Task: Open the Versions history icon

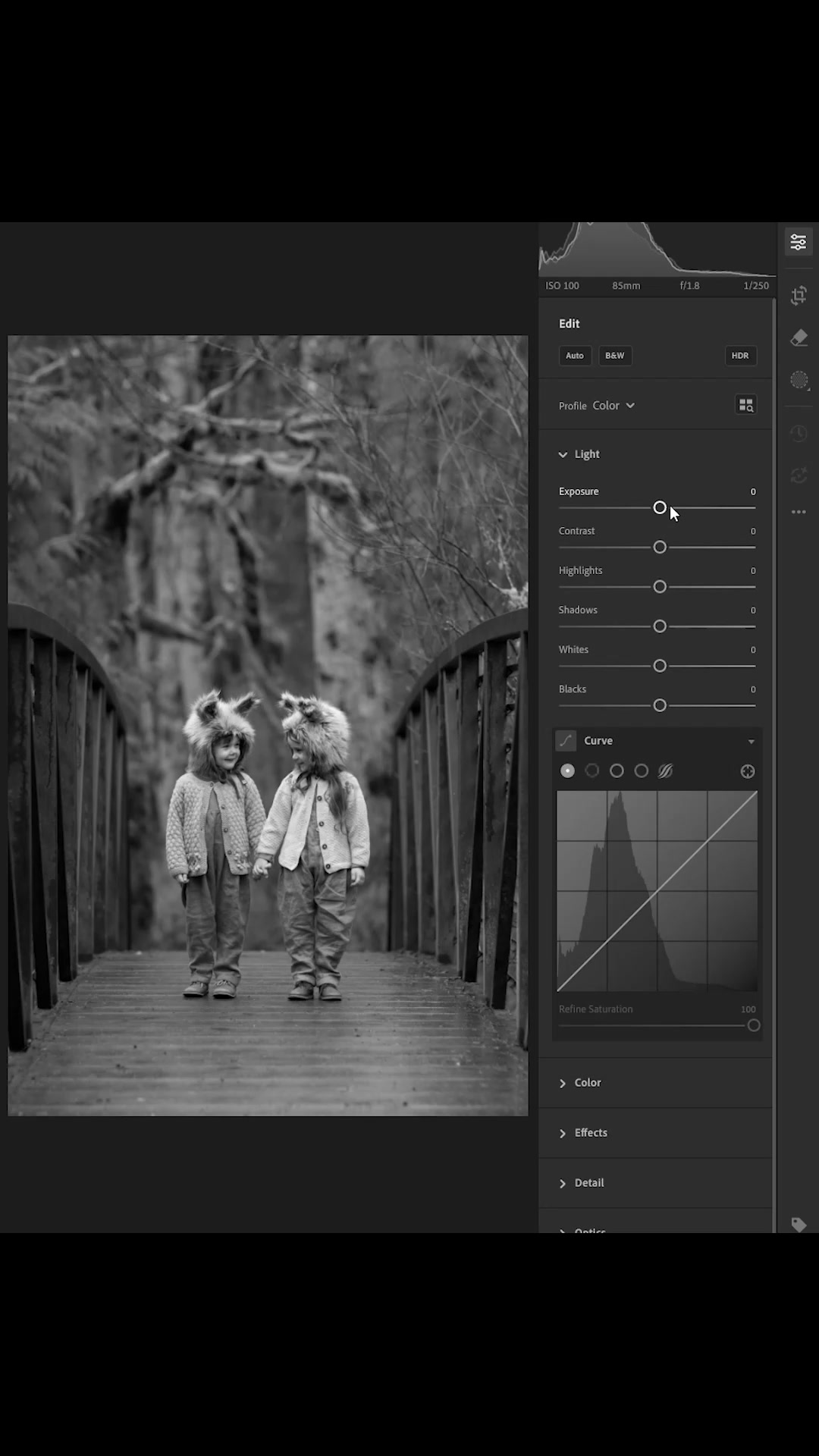Action: tap(799, 433)
